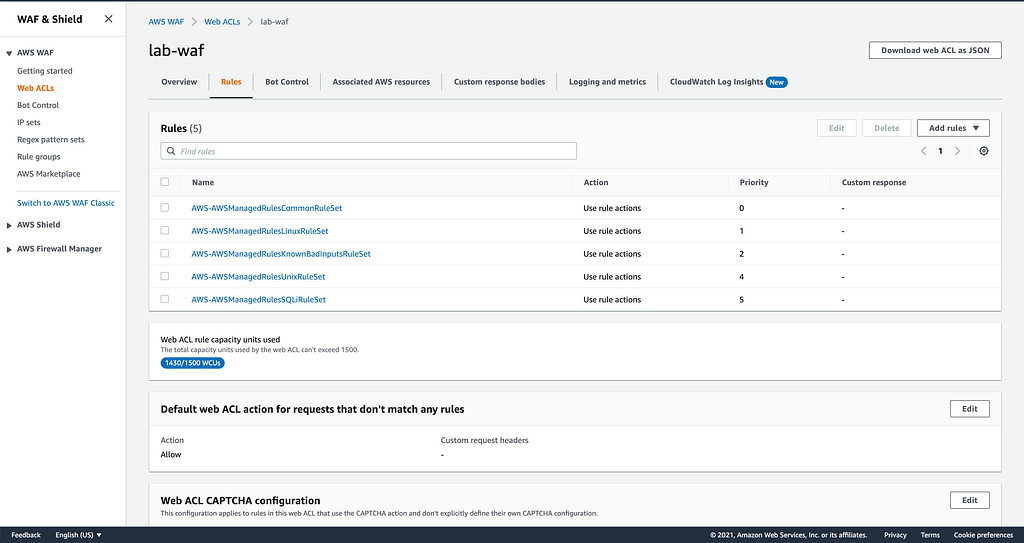Image resolution: width=1024 pixels, height=543 pixels.
Task: Expand the AWS Shield sidebar section
Action: coord(9,225)
